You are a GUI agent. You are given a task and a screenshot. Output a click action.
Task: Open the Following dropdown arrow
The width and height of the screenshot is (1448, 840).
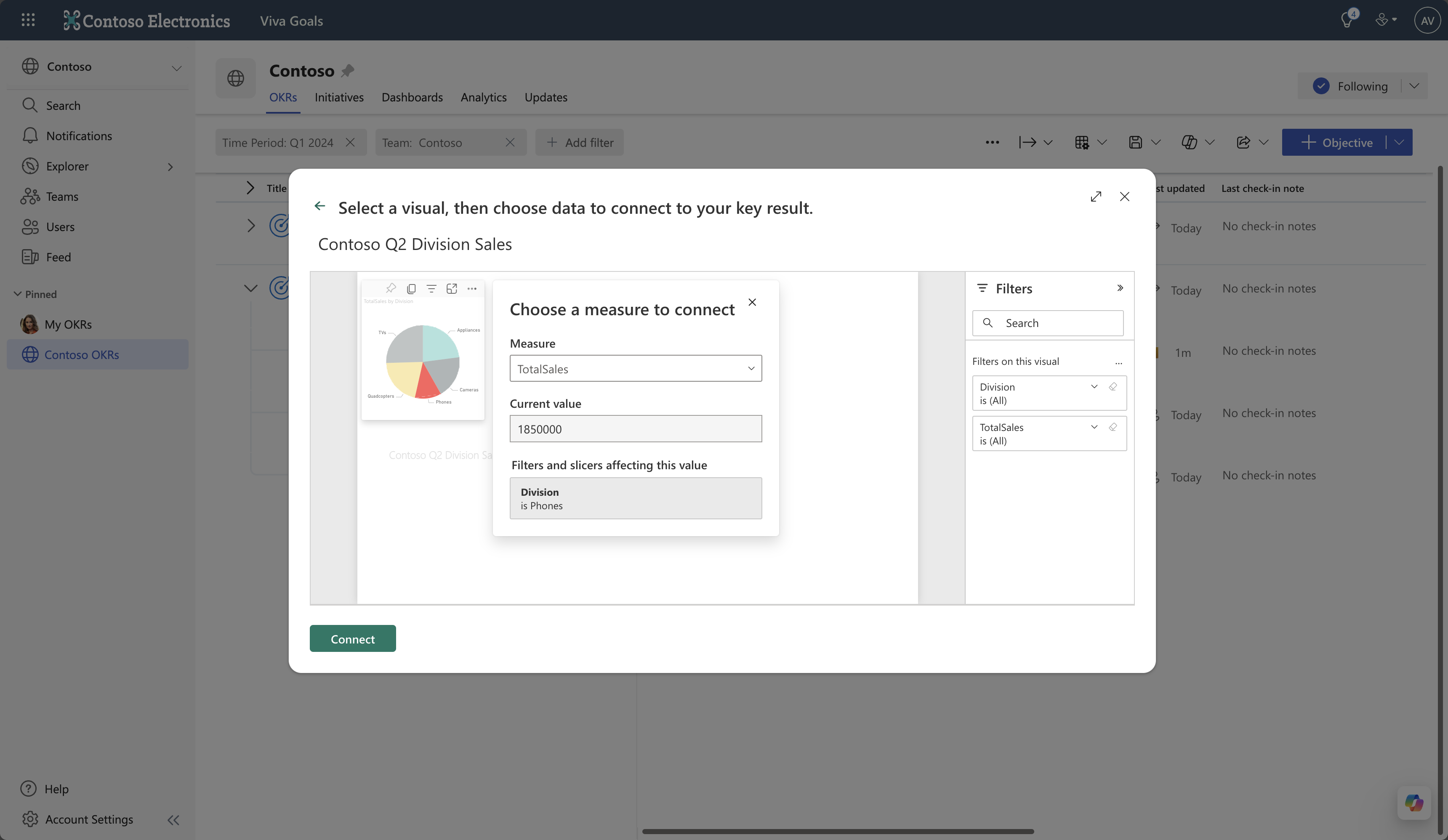[x=1414, y=85]
